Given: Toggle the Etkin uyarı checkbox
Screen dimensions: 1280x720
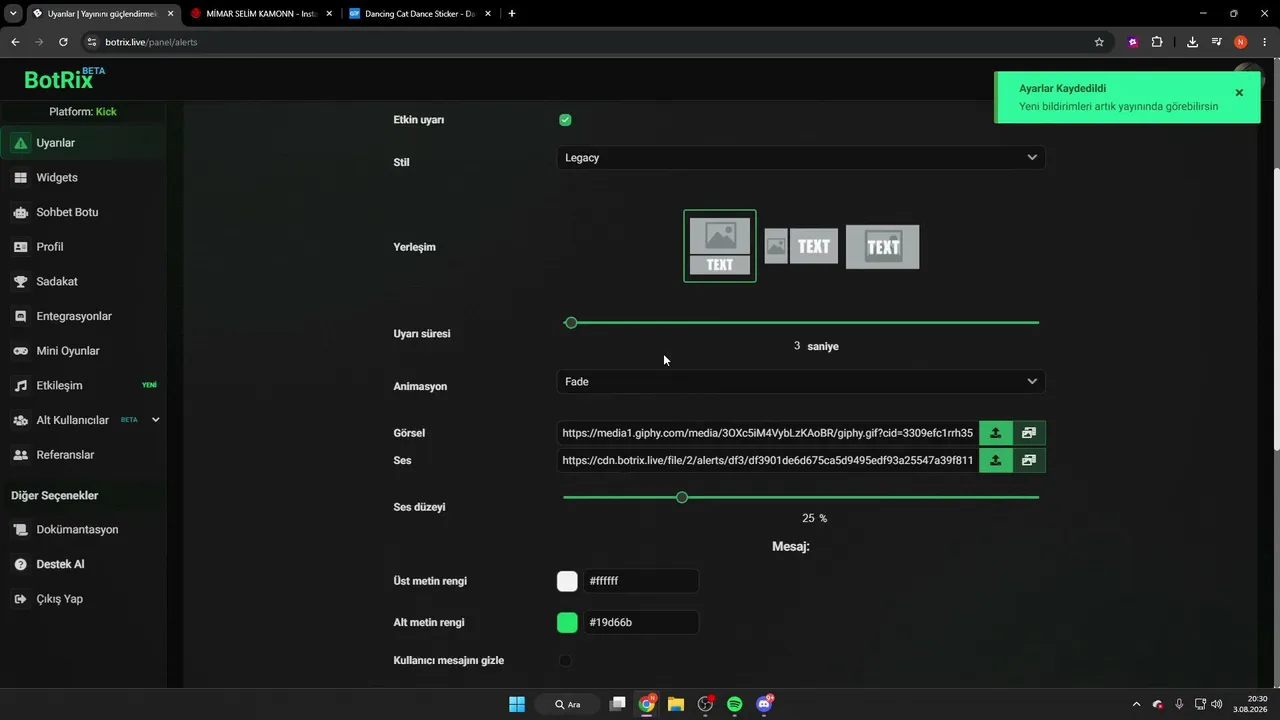Looking at the screenshot, I should coord(565,120).
